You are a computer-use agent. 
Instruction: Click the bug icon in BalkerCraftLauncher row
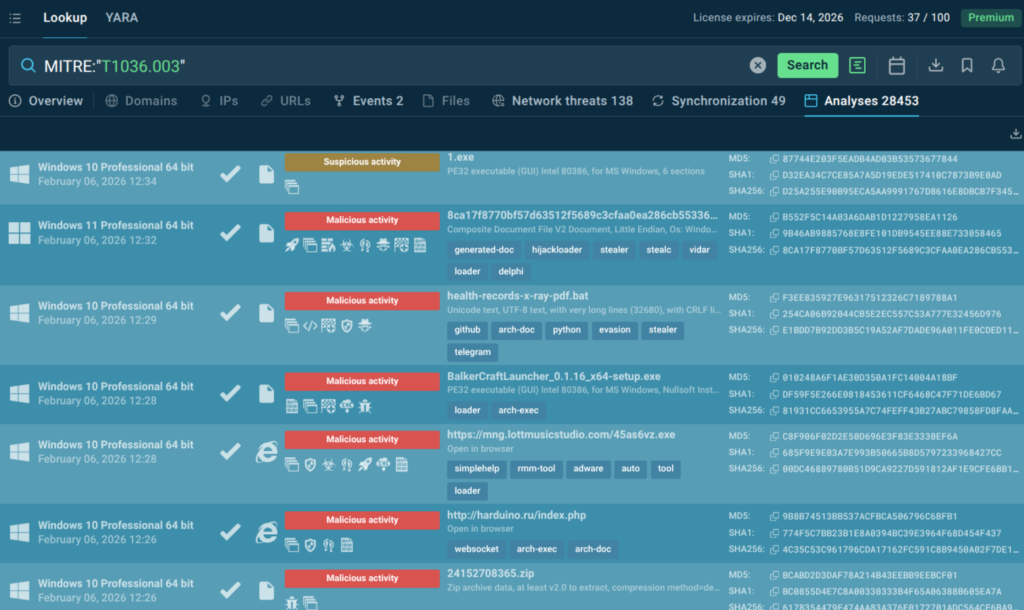pos(365,406)
